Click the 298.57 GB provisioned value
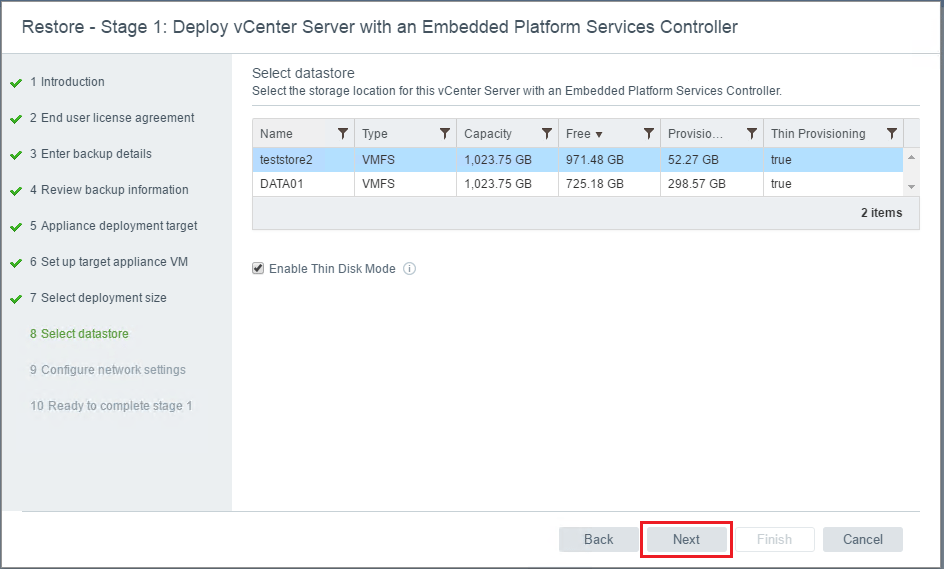 click(697, 184)
